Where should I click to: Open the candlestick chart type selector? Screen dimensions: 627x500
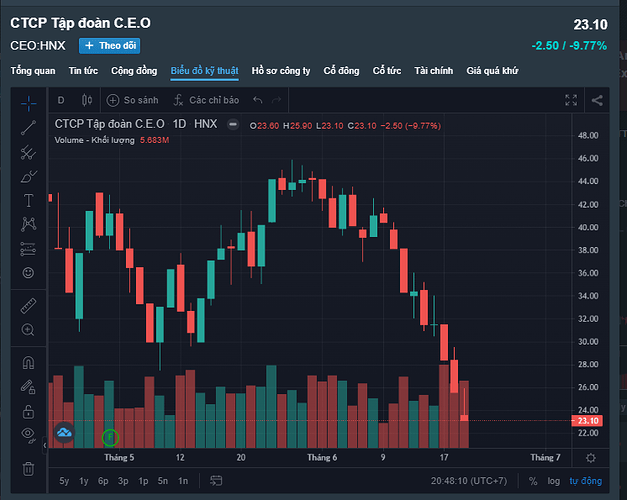[x=87, y=100]
